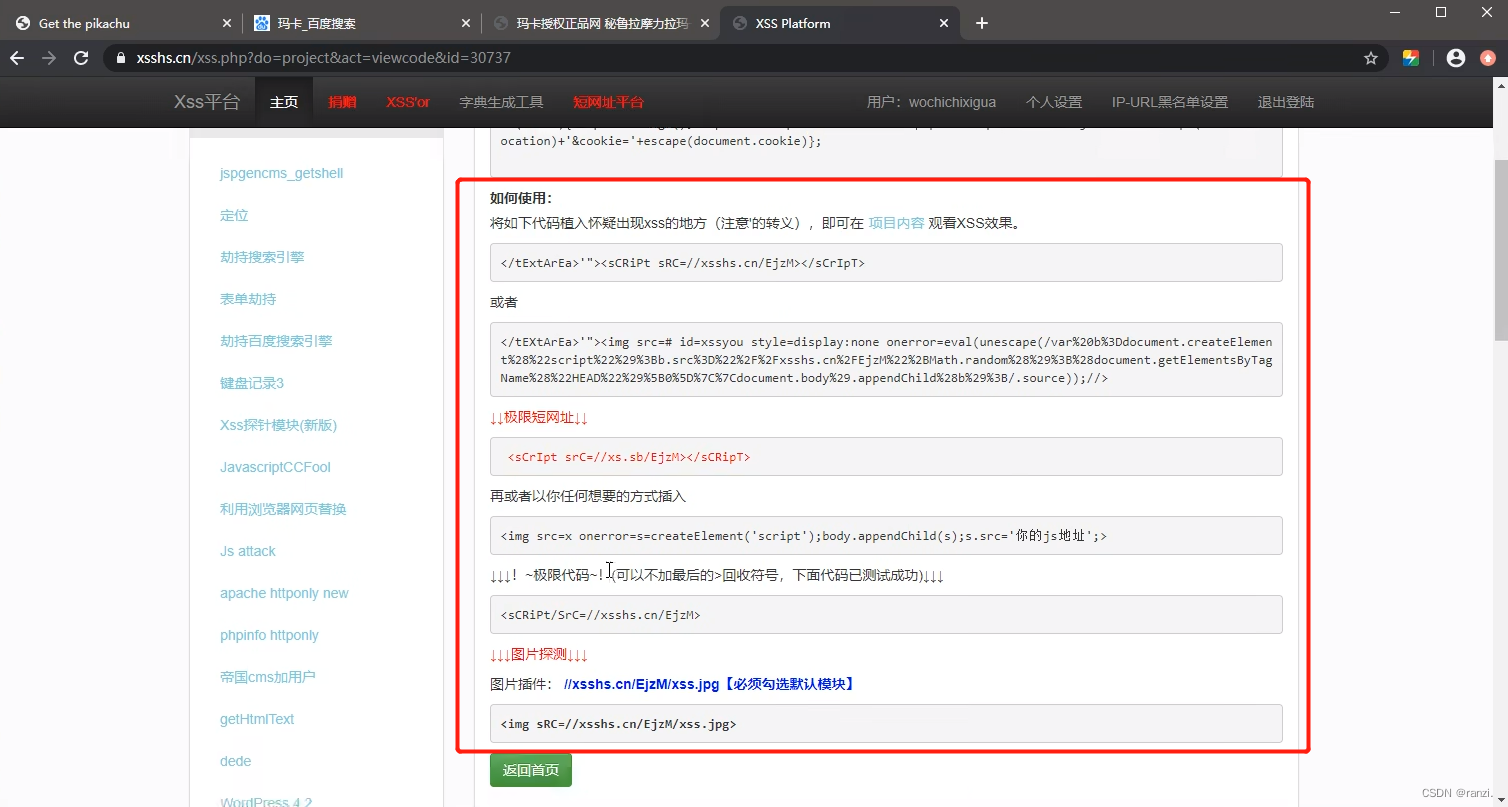
Task: Minimize the browser window
Action: tap(1395, 12)
